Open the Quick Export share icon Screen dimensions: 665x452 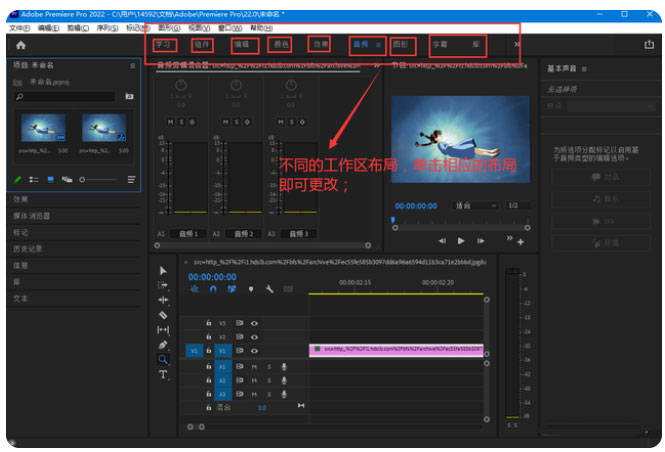click(649, 44)
